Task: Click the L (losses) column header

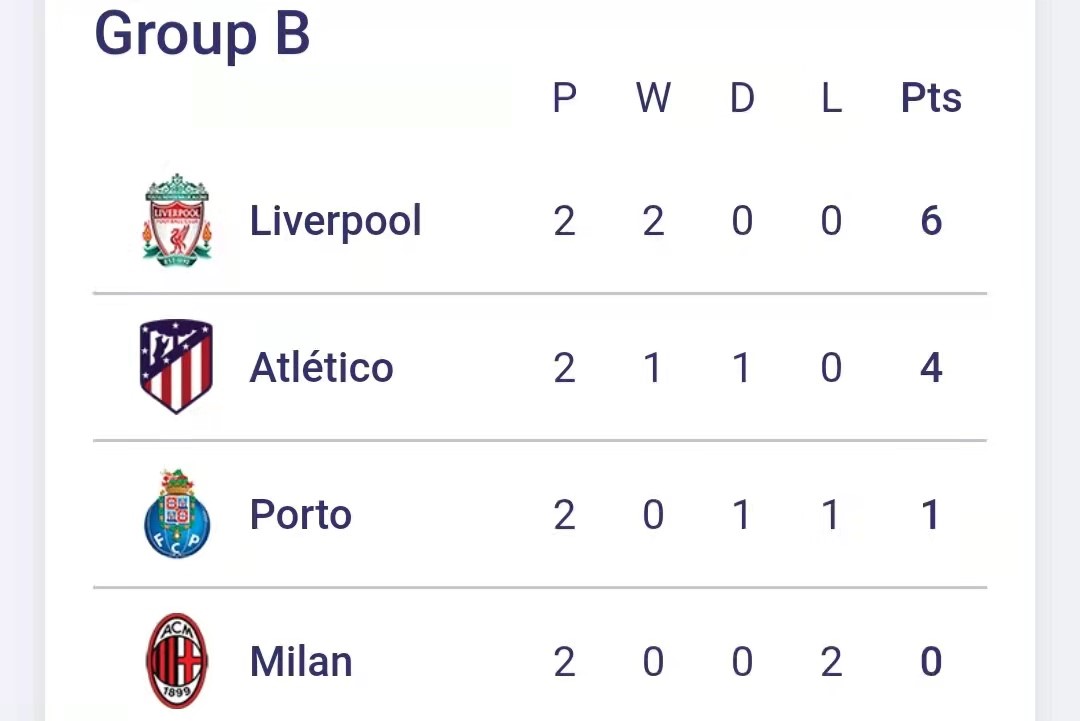Action: pyautogui.click(x=830, y=98)
